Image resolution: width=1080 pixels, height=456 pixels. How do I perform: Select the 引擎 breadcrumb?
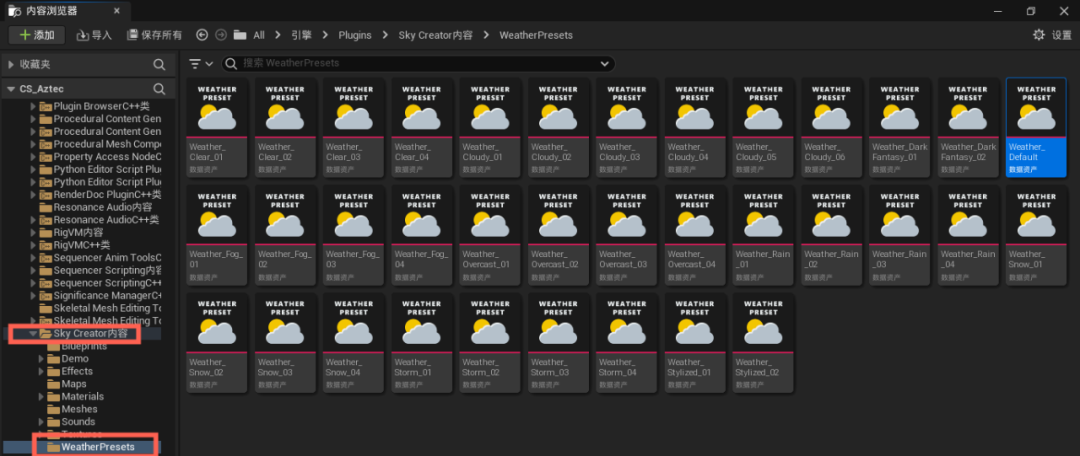[301, 35]
